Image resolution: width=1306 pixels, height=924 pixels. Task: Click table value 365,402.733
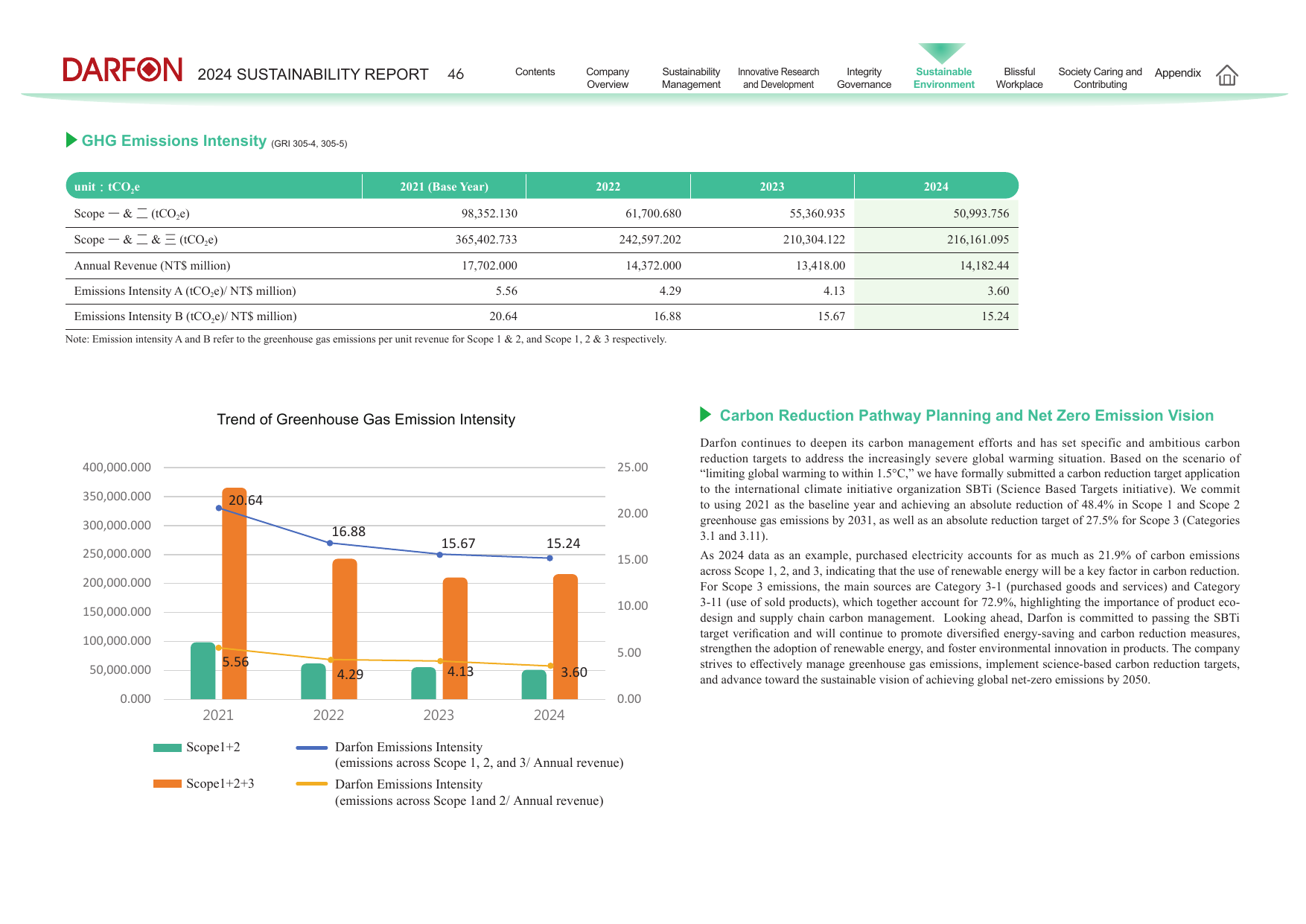point(486,240)
